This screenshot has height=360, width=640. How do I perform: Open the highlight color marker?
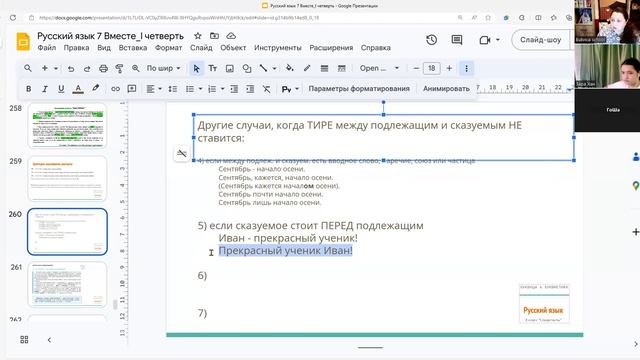point(96,88)
